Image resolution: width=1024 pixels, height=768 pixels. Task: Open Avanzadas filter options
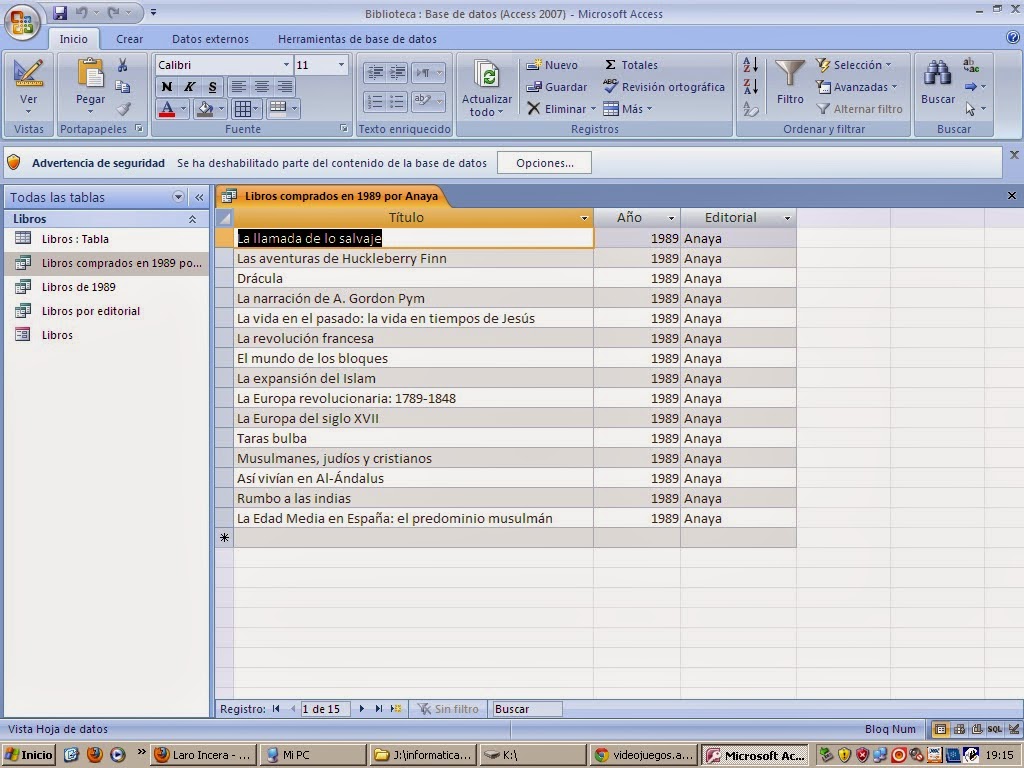(856, 87)
